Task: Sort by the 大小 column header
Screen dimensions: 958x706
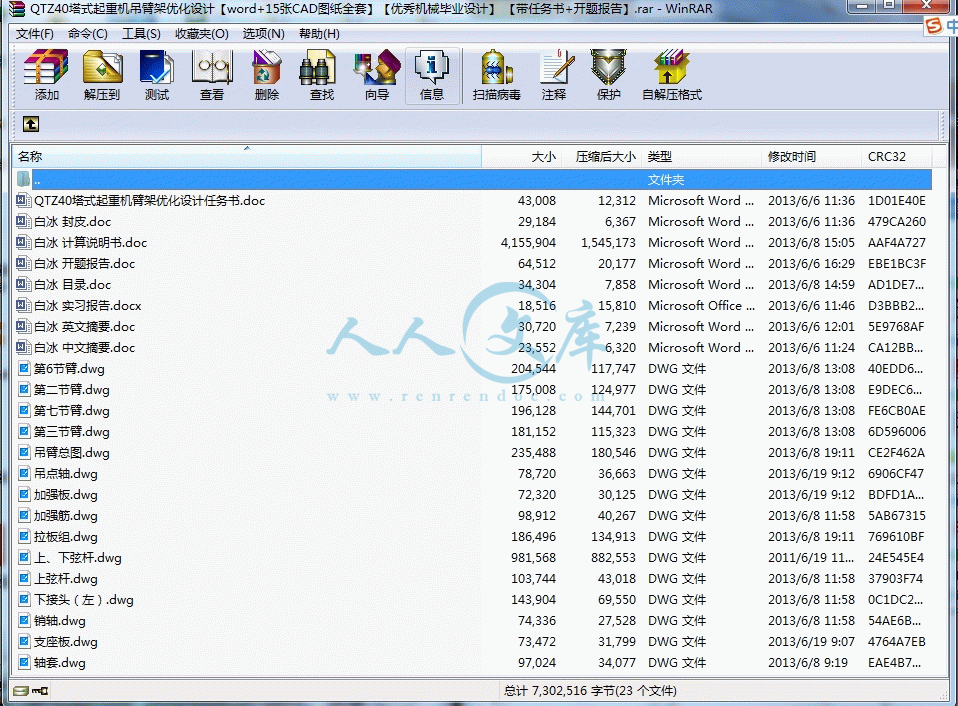Action: point(521,156)
